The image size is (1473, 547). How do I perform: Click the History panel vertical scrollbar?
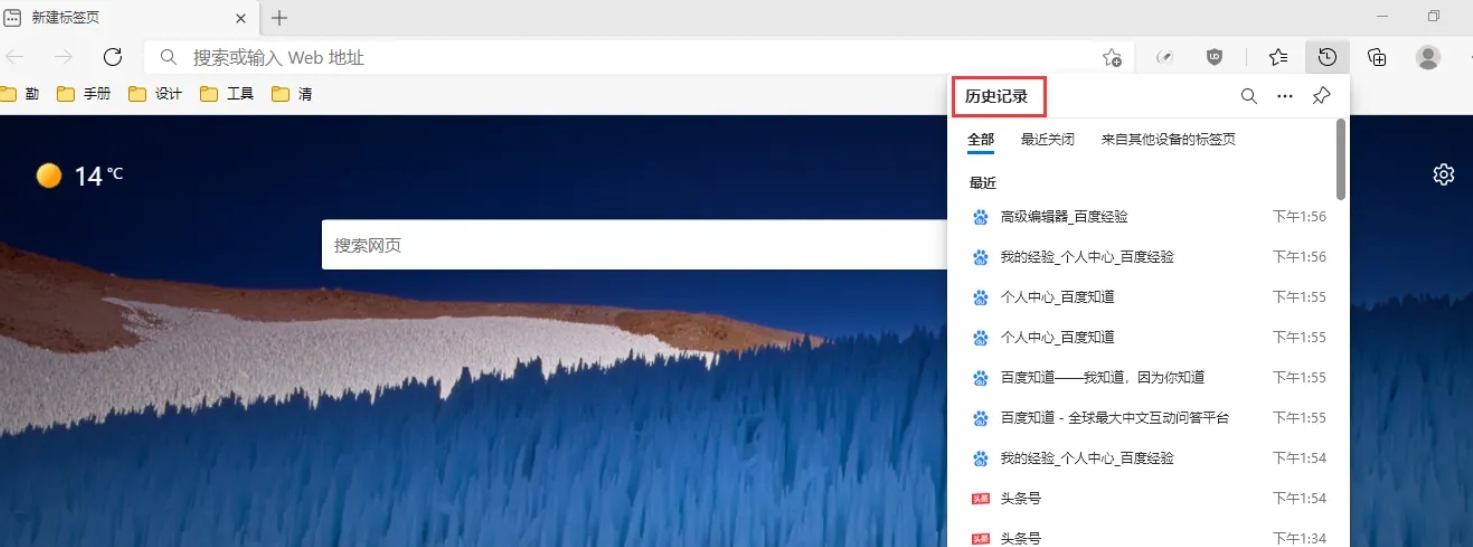tap(1341, 160)
